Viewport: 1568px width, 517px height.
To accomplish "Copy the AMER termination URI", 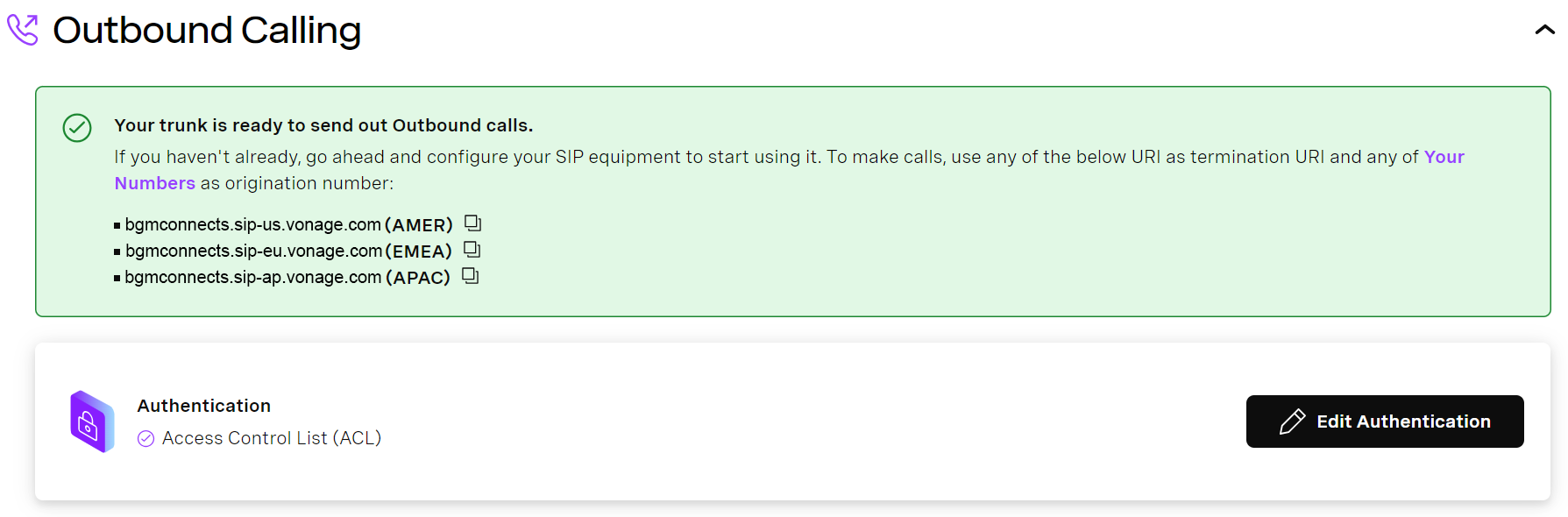I will [x=473, y=223].
